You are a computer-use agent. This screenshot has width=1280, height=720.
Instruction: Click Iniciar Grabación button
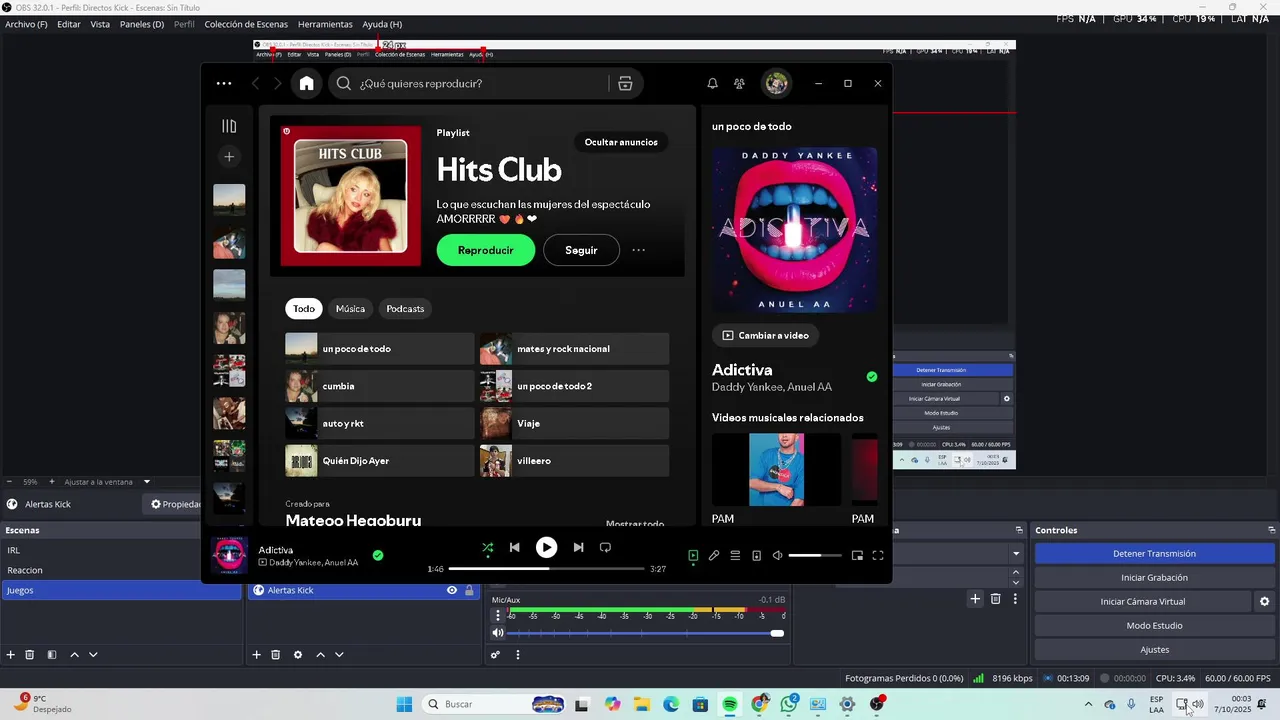click(x=1154, y=578)
